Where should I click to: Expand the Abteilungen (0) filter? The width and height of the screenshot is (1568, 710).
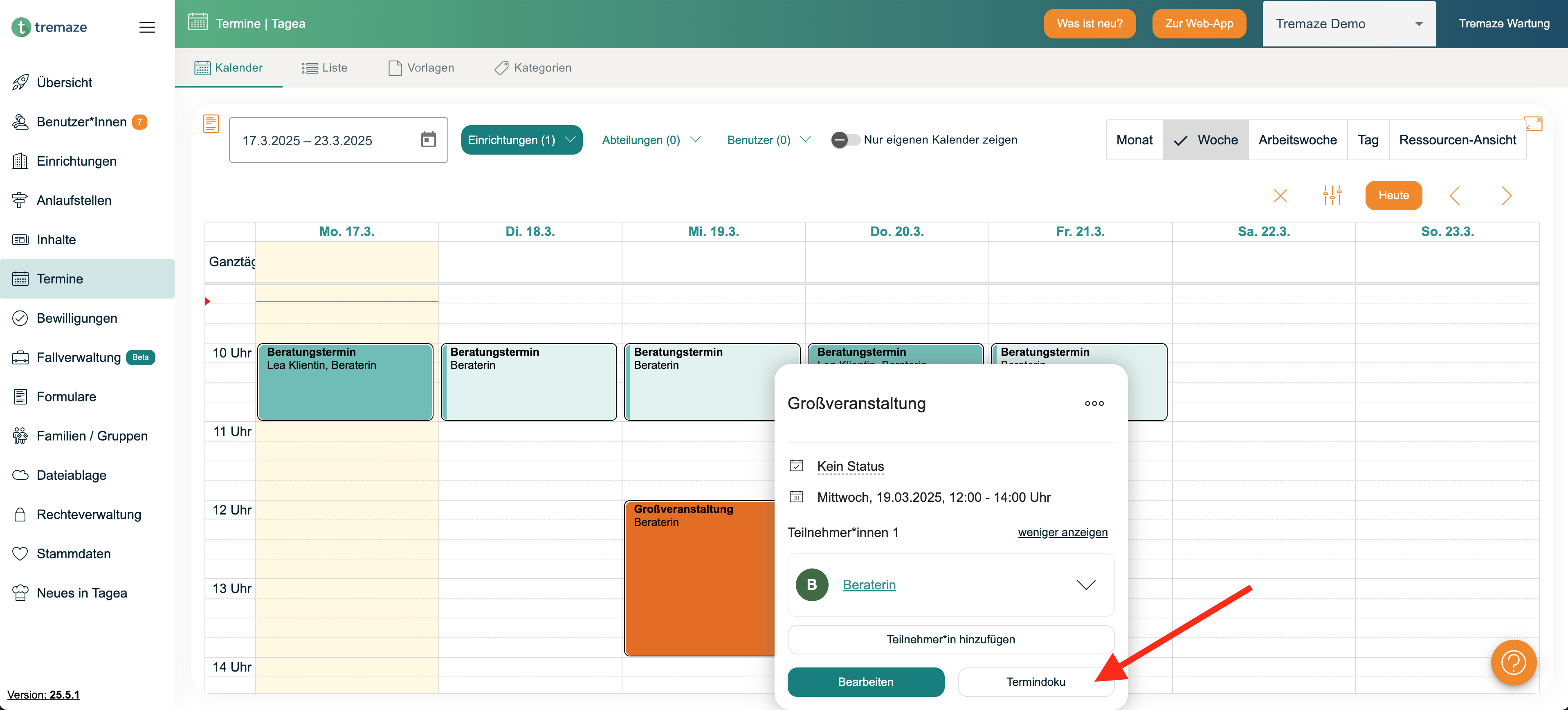[651, 140]
